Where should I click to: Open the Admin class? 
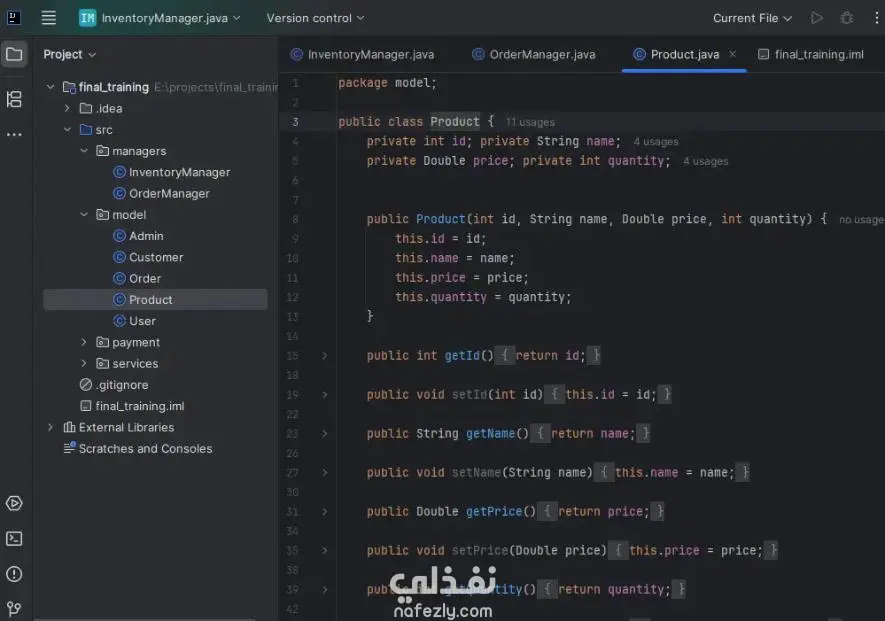click(x=138, y=236)
